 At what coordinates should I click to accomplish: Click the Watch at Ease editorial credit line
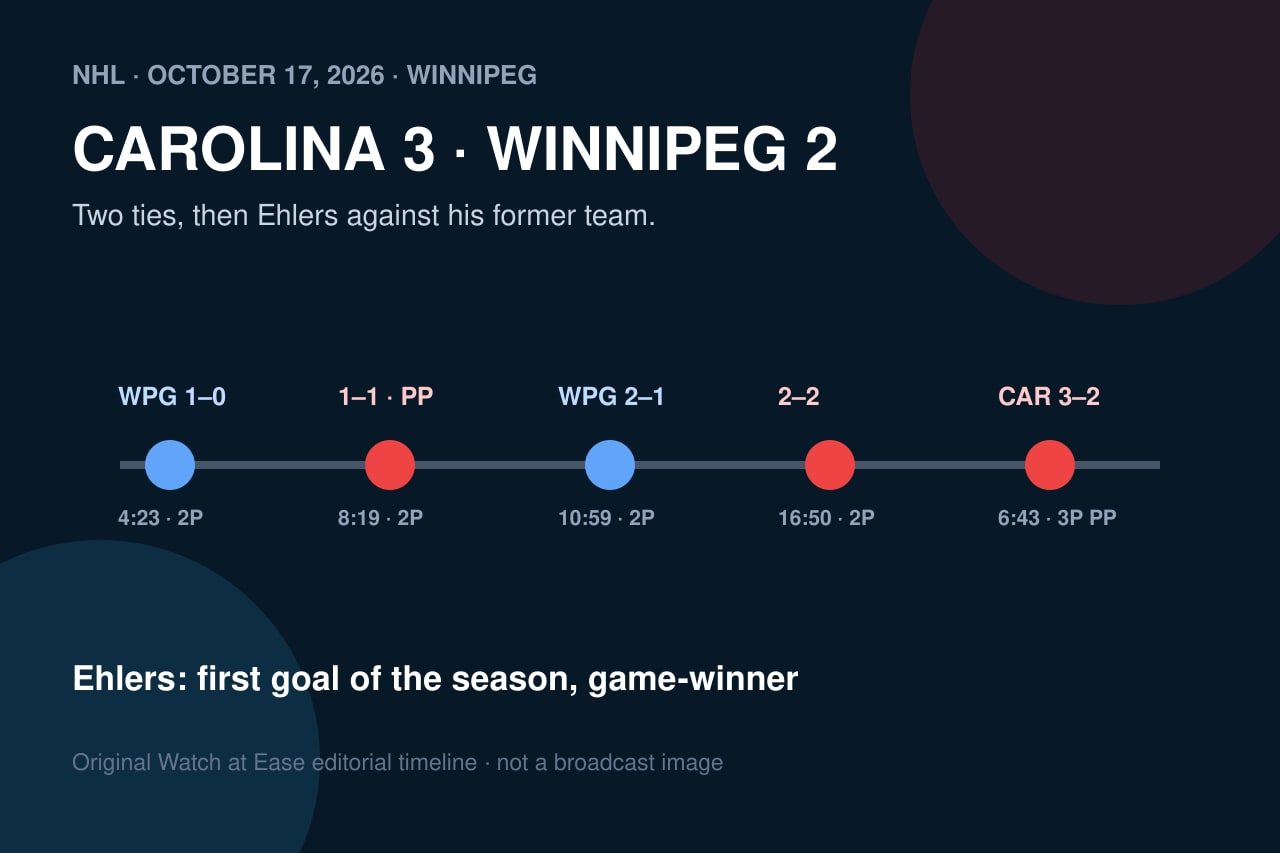397,763
